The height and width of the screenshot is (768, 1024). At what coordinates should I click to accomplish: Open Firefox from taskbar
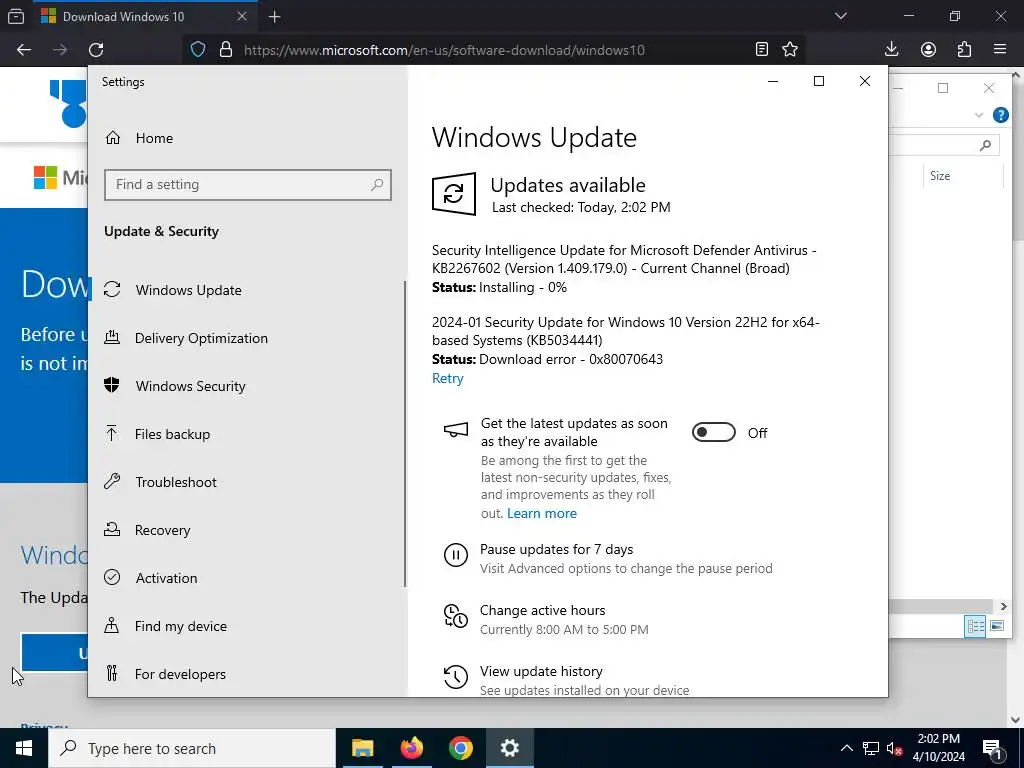coord(411,748)
